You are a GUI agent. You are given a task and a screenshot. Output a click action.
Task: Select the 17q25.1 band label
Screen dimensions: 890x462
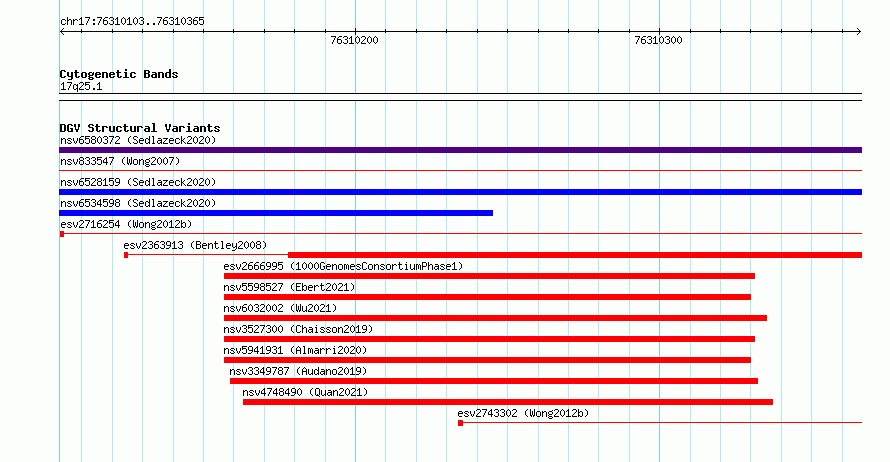pos(81,86)
